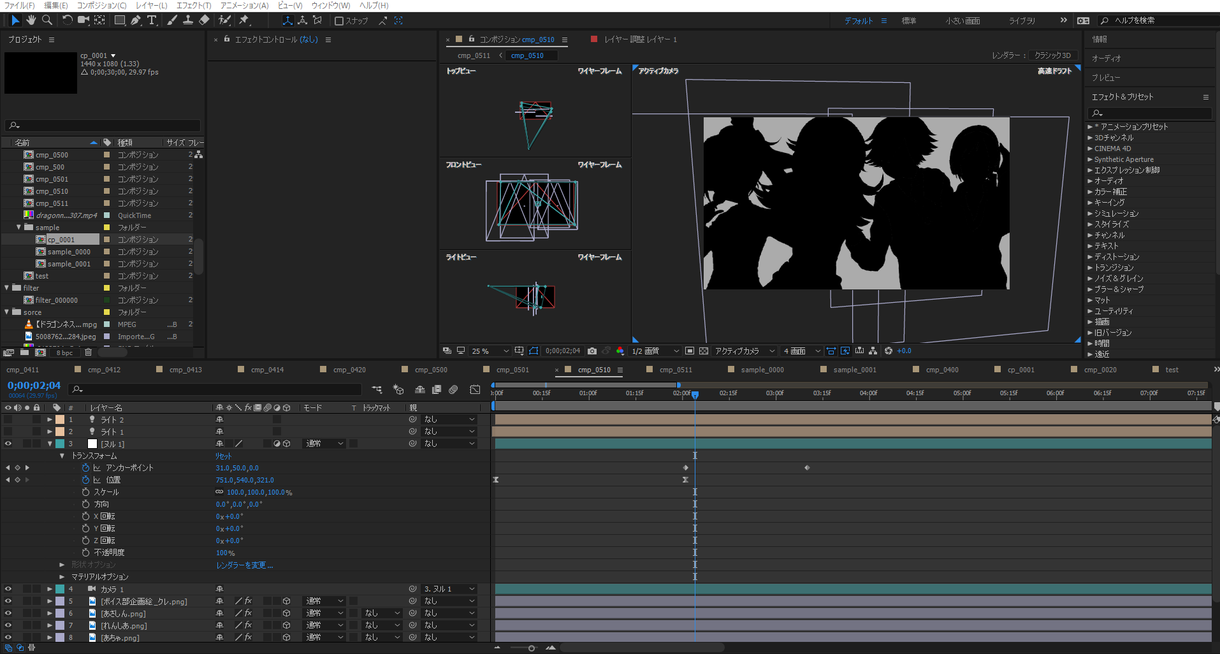Open the ファイル menu
1220x654 pixels.
pos(19,5)
